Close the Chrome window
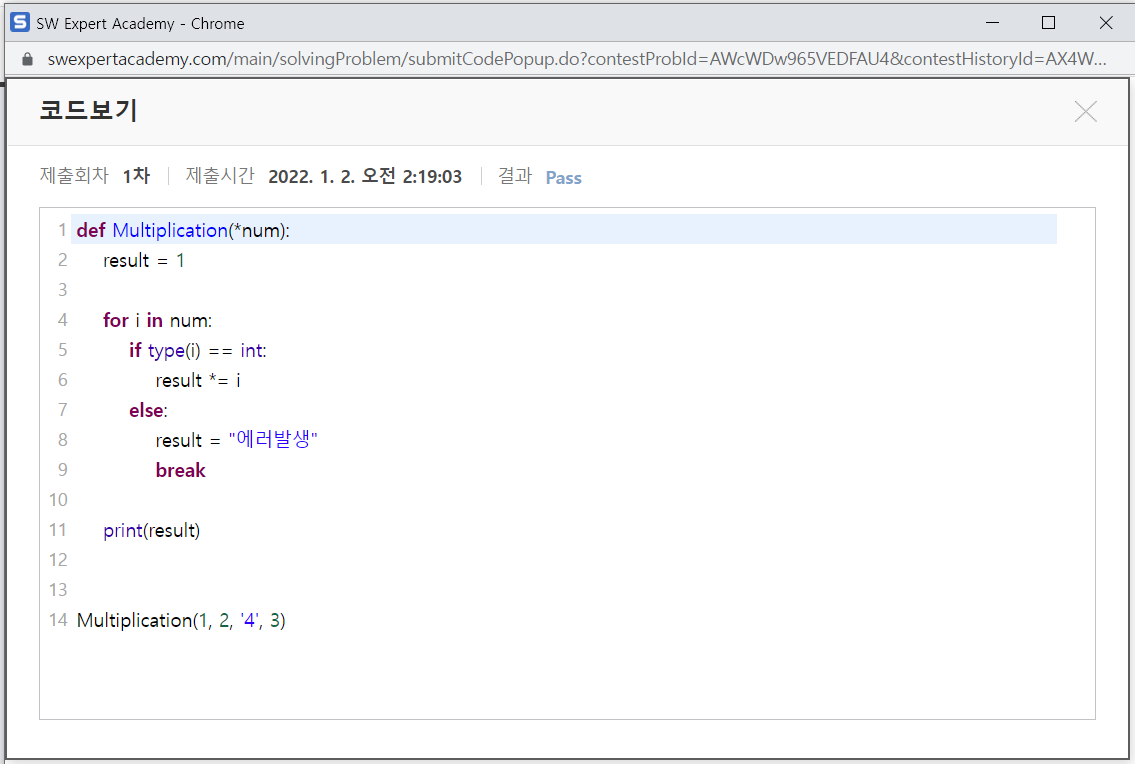This screenshot has width=1135, height=764. pos(1105,22)
